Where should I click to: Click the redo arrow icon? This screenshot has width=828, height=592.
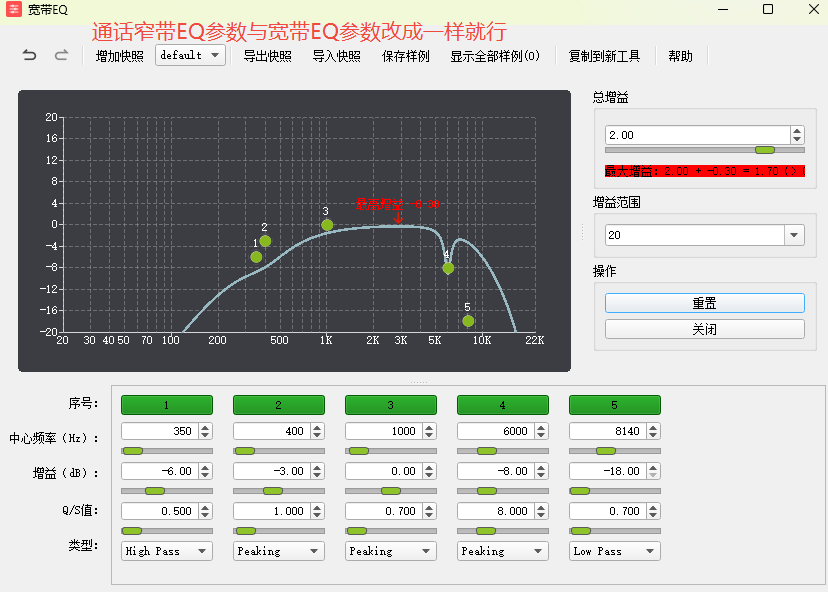click(61, 55)
